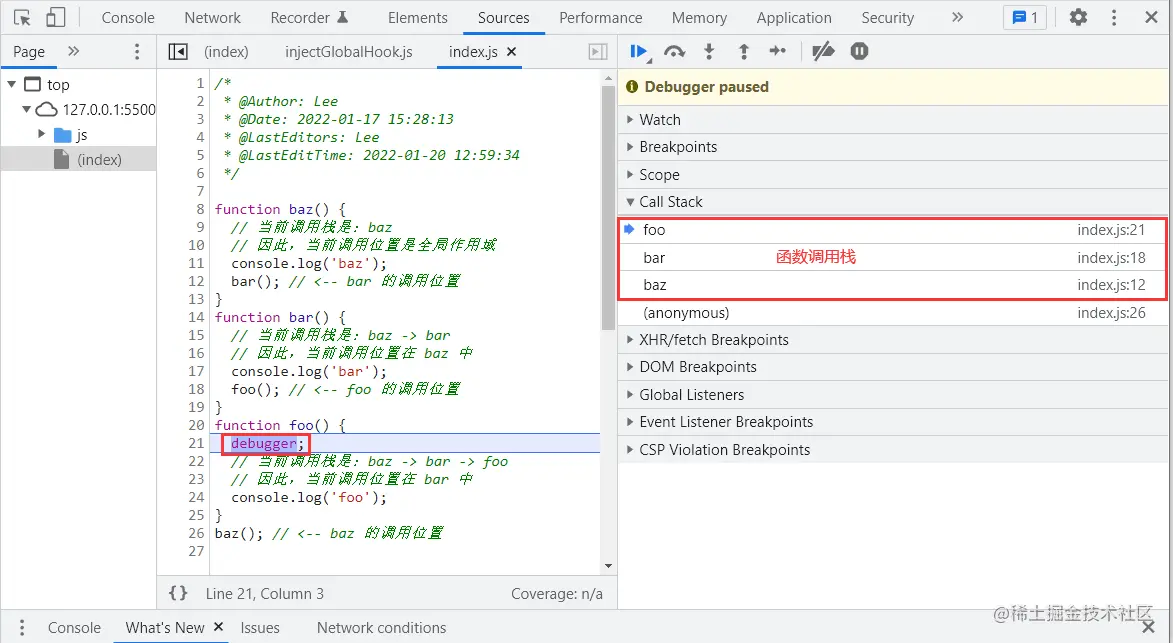The width and height of the screenshot is (1173, 643).
Task: Hide the debugger sidebar toggle icon
Action: (598, 51)
